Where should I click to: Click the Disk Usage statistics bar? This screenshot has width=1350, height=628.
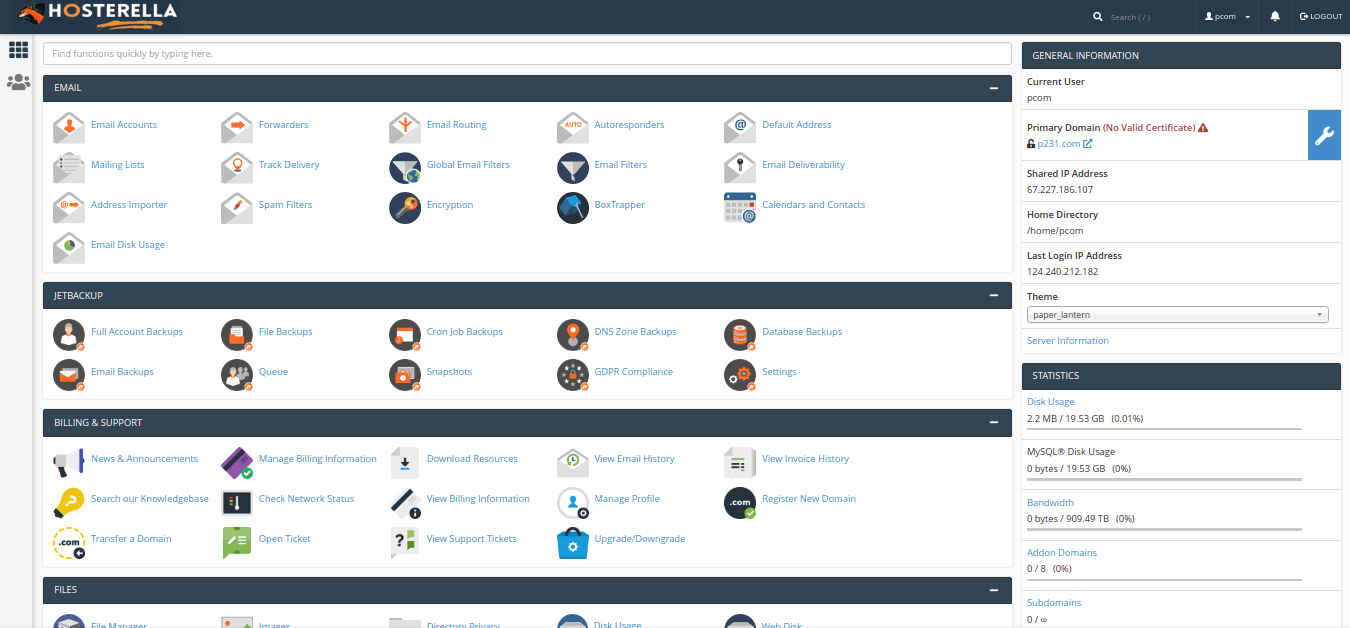(1164, 428)
